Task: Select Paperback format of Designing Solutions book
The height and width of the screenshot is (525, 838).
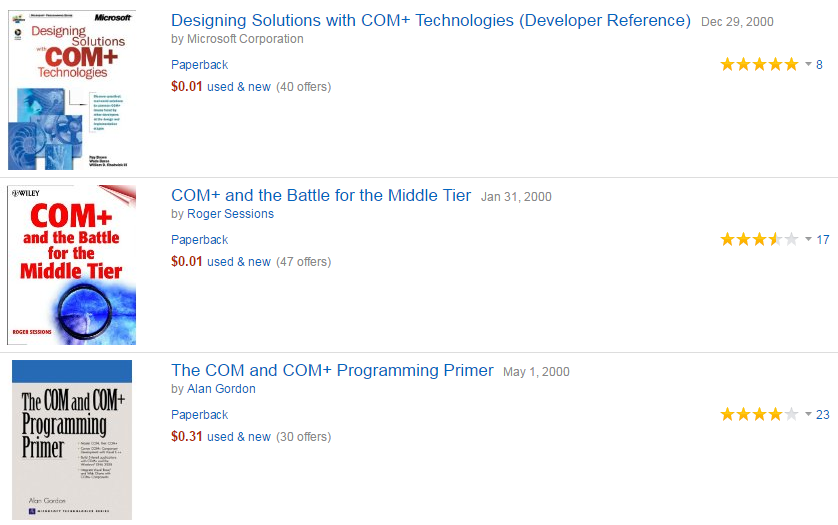Action: tap(199, 65)
